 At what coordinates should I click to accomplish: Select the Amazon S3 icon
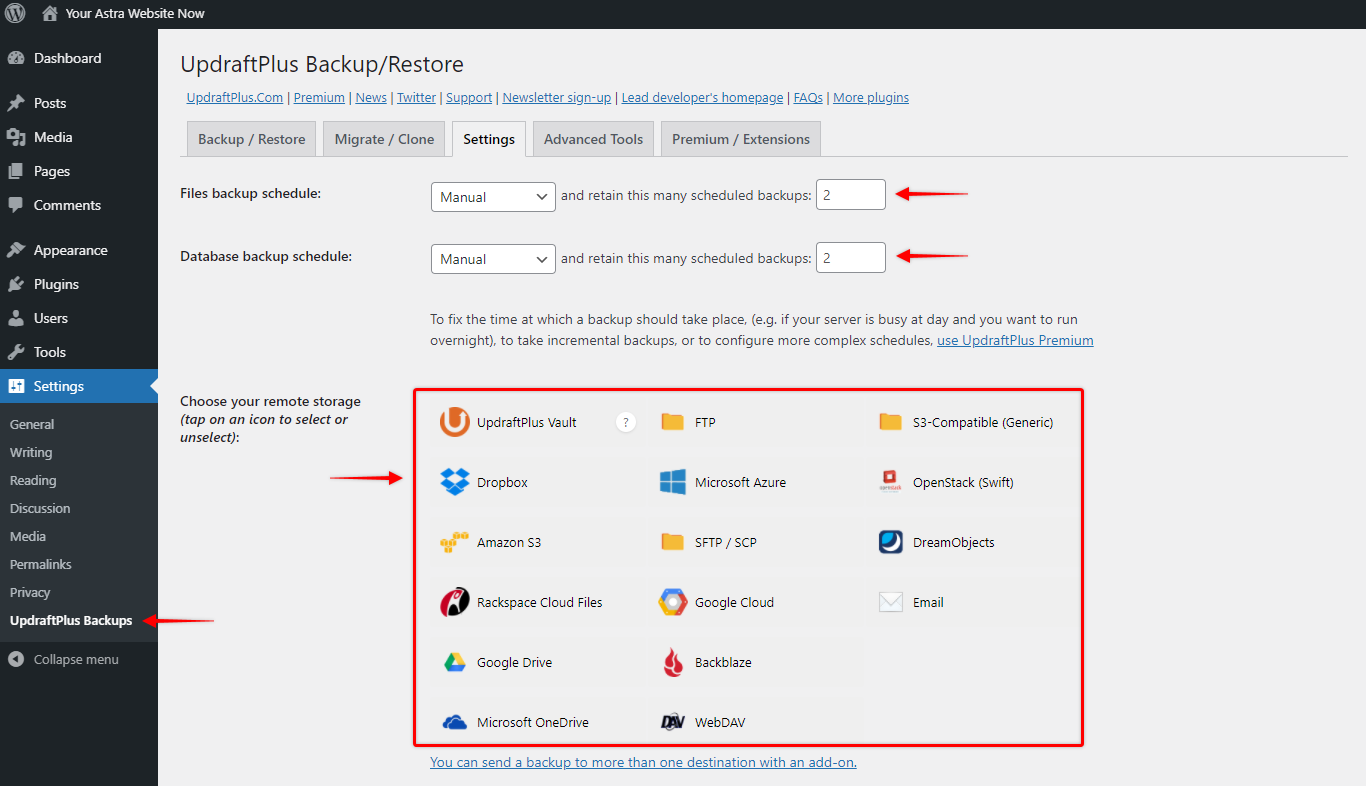(x=455, y=542)
